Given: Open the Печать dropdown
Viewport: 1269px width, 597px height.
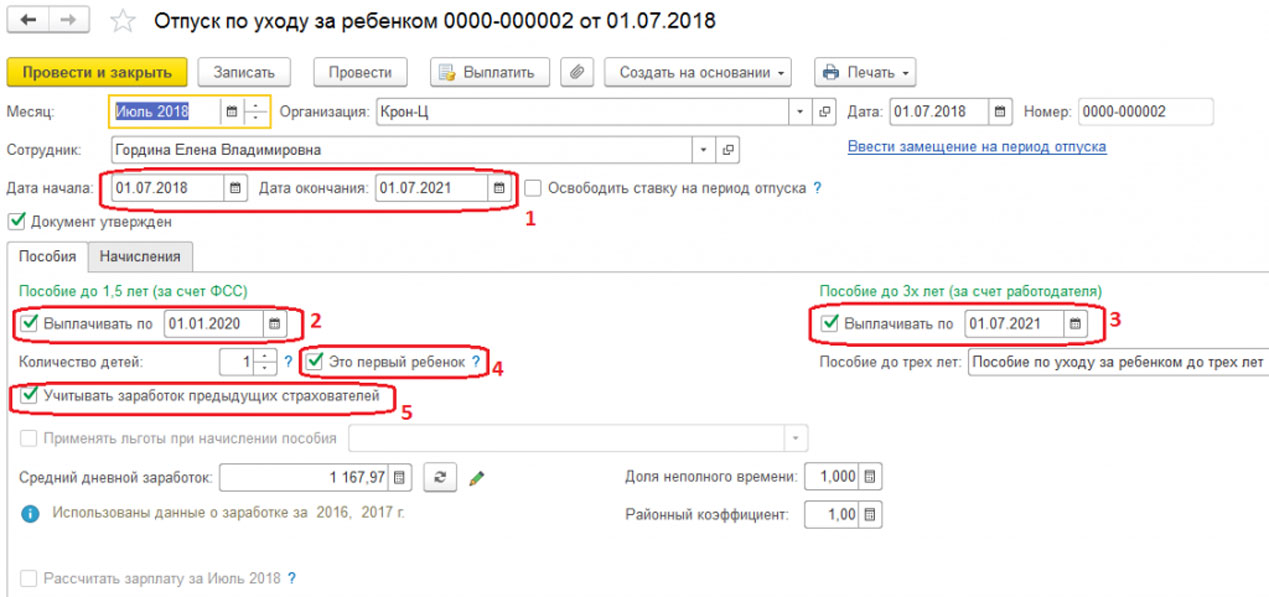Looking at the screenshot, I should 864,71.
